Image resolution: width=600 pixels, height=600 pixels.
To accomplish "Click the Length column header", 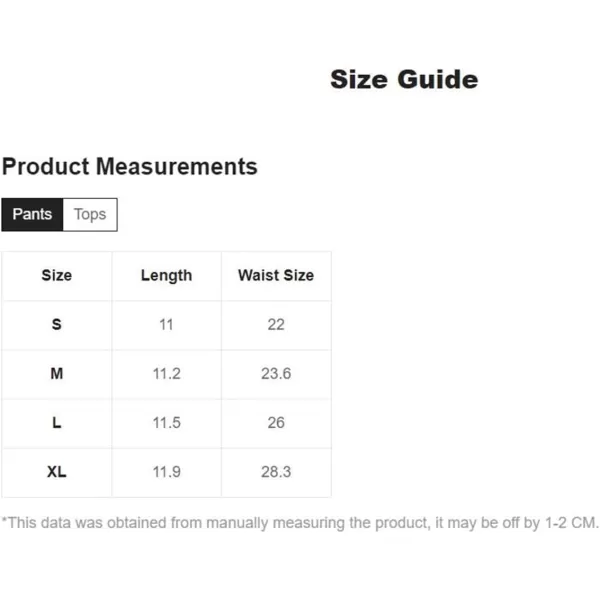I will coord(166,276).
